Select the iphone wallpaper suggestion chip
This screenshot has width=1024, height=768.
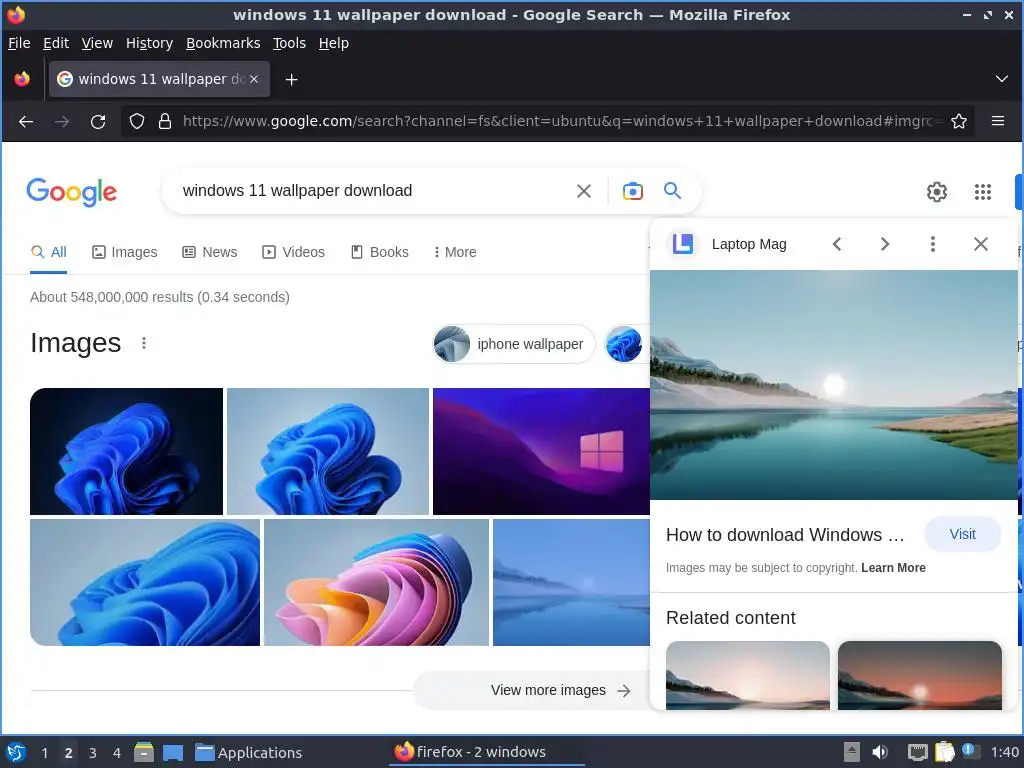point(514,344)
